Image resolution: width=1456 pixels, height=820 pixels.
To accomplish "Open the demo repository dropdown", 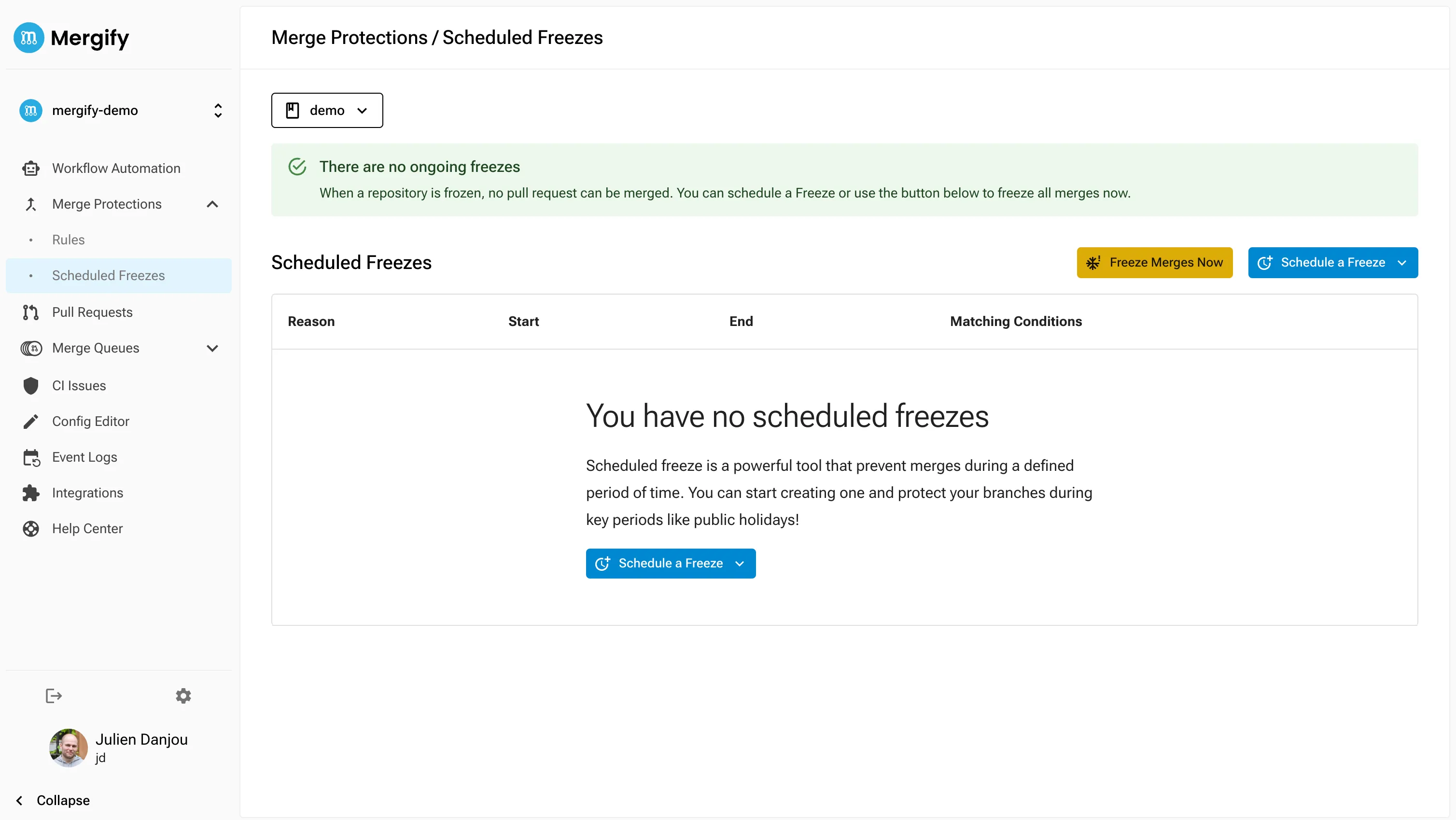I will tap(327, 110).
